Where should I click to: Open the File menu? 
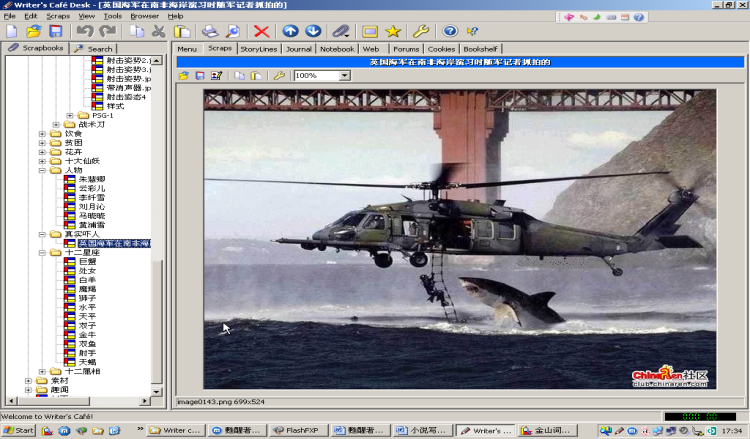pyautogui.click(x=10, y=16)
